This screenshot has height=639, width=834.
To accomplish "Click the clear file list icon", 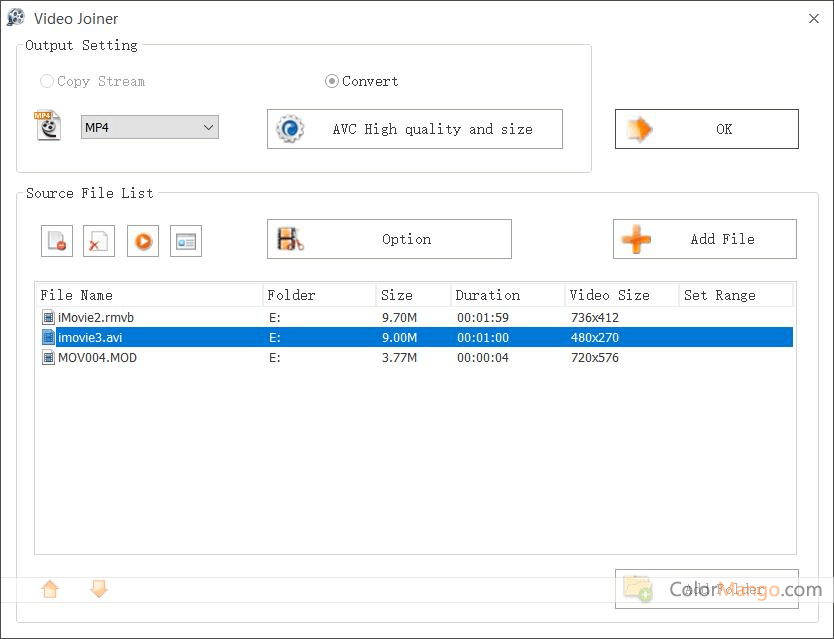I will [99, 241].
